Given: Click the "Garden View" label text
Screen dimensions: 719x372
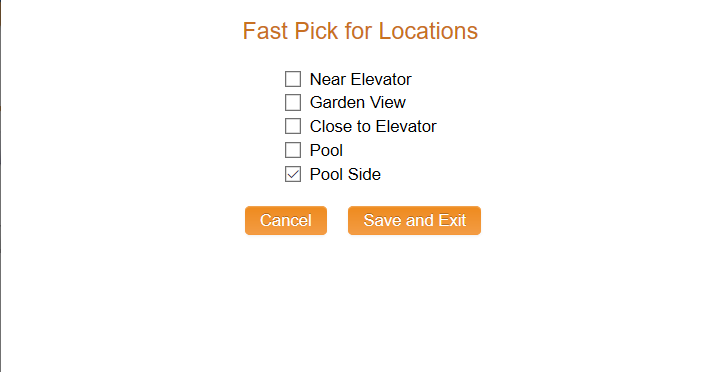Looking at the screenshot, I should 358,102.
